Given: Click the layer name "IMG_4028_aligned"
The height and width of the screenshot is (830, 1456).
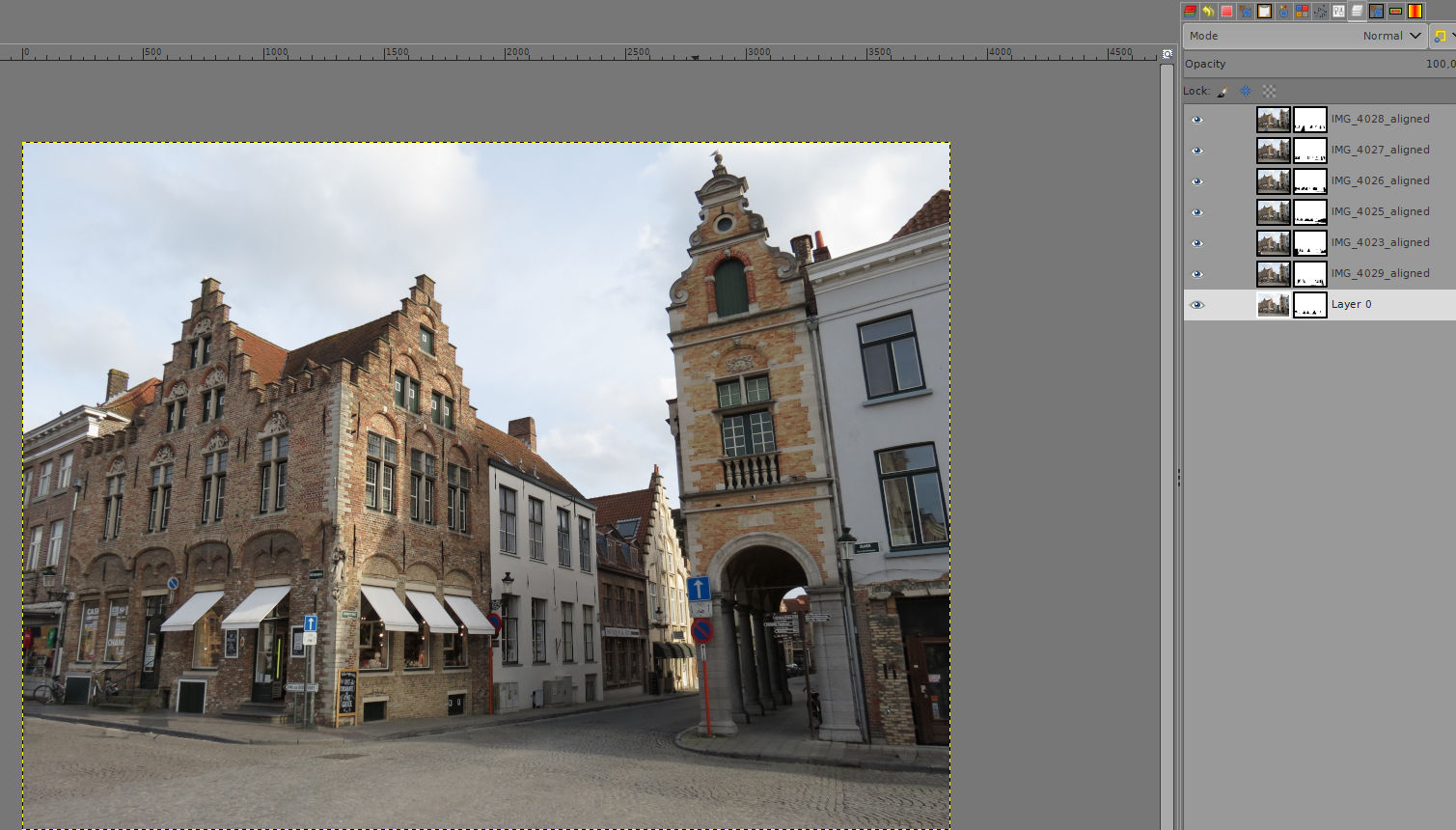Looking at the screenshot, I should click(x=1380, y=120).
